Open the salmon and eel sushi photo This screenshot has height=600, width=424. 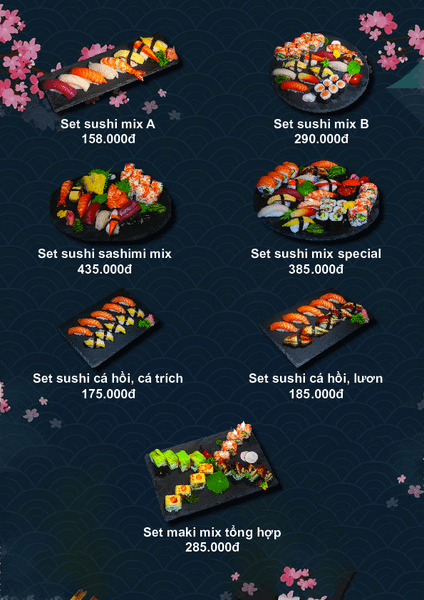(x=318, y=328)
